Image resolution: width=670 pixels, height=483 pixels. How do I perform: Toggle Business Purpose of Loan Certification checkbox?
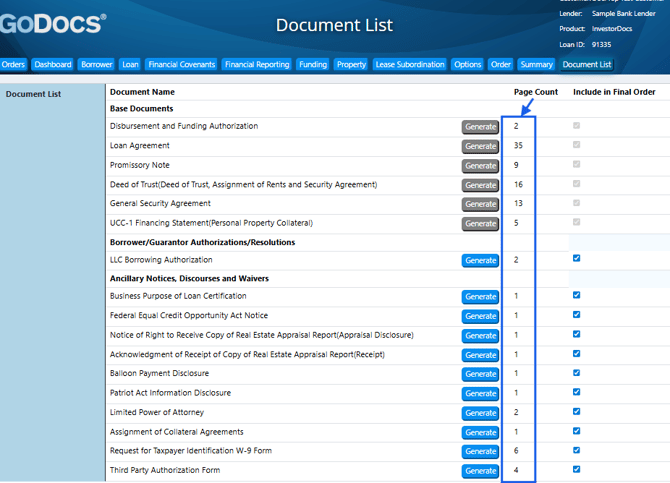[576, 295]
